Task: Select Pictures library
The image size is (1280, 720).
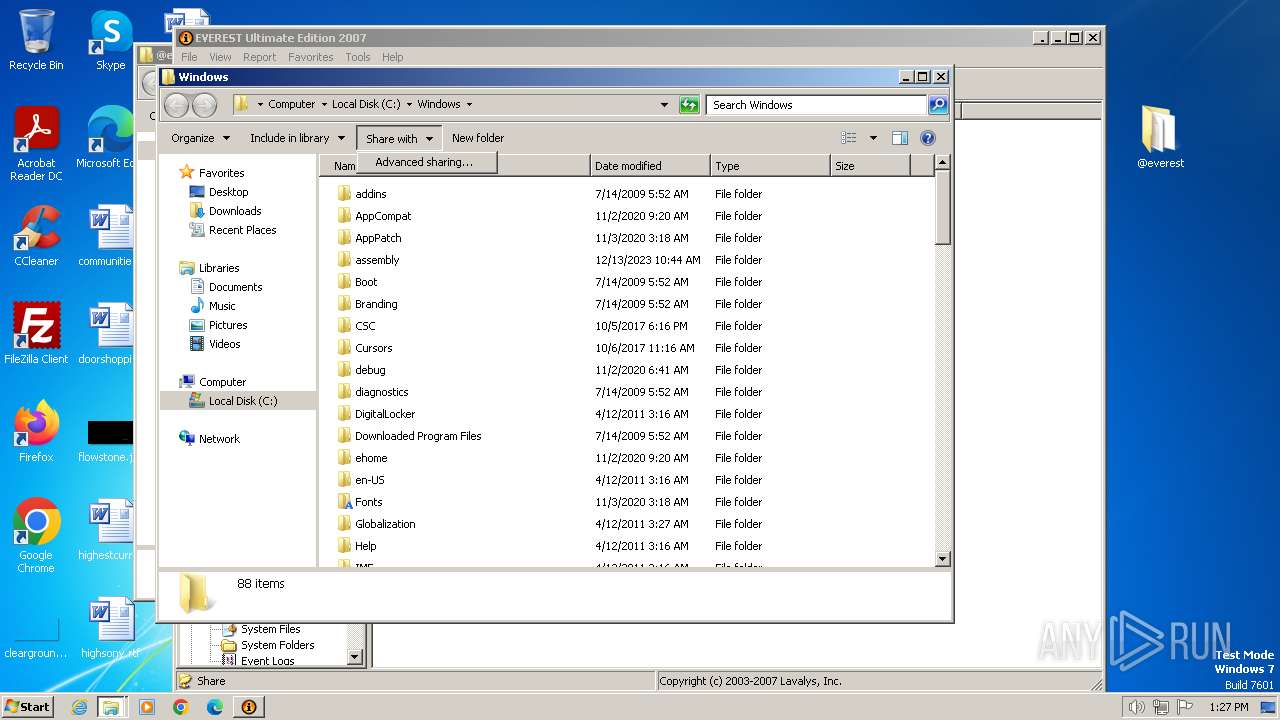Action: coord(228,325)
